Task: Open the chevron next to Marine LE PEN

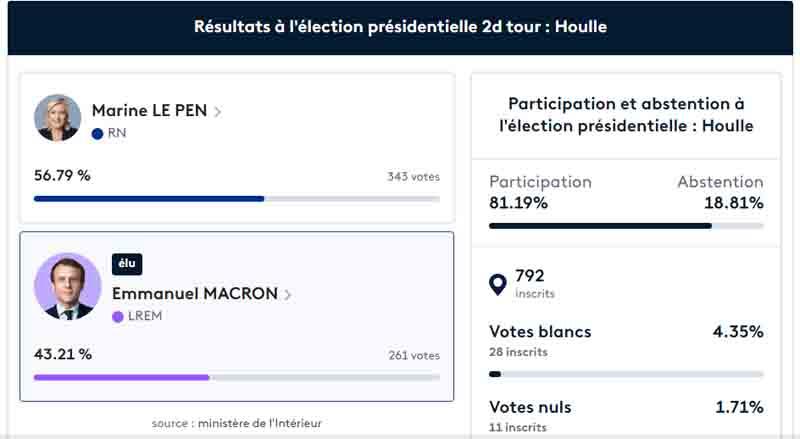Action: (x=217, y=111)
